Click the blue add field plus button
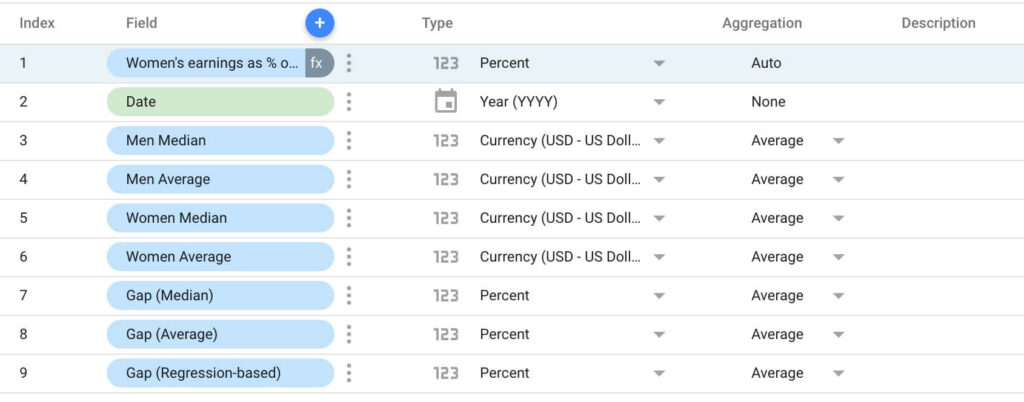 point(320,23)
